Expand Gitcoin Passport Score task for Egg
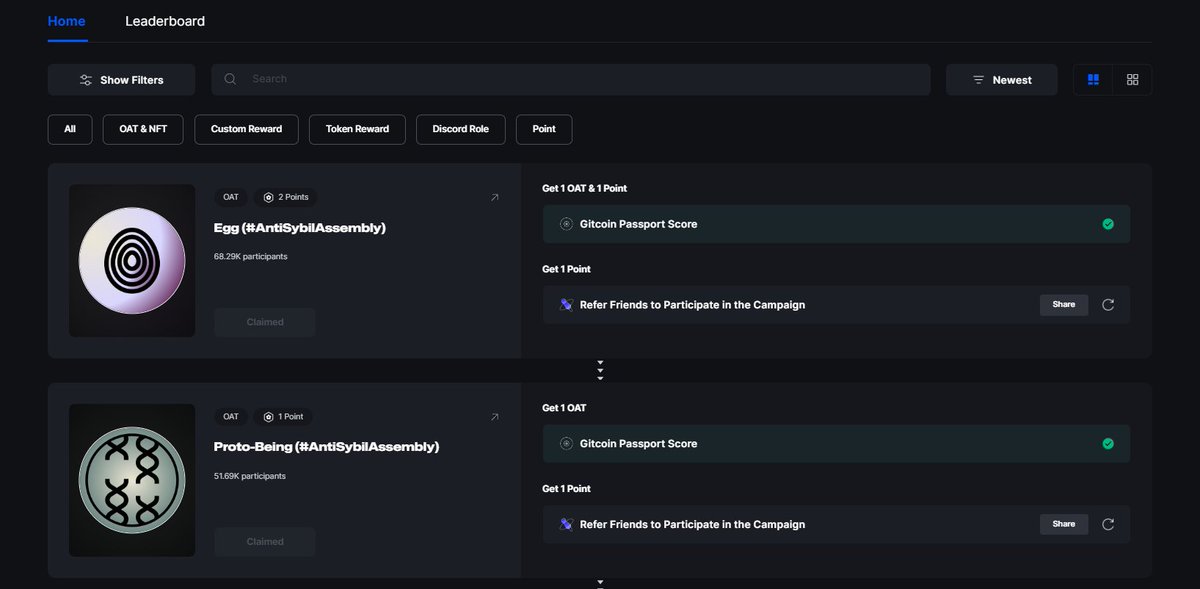This screenshot has width=1200, height=589. (836, 224)
